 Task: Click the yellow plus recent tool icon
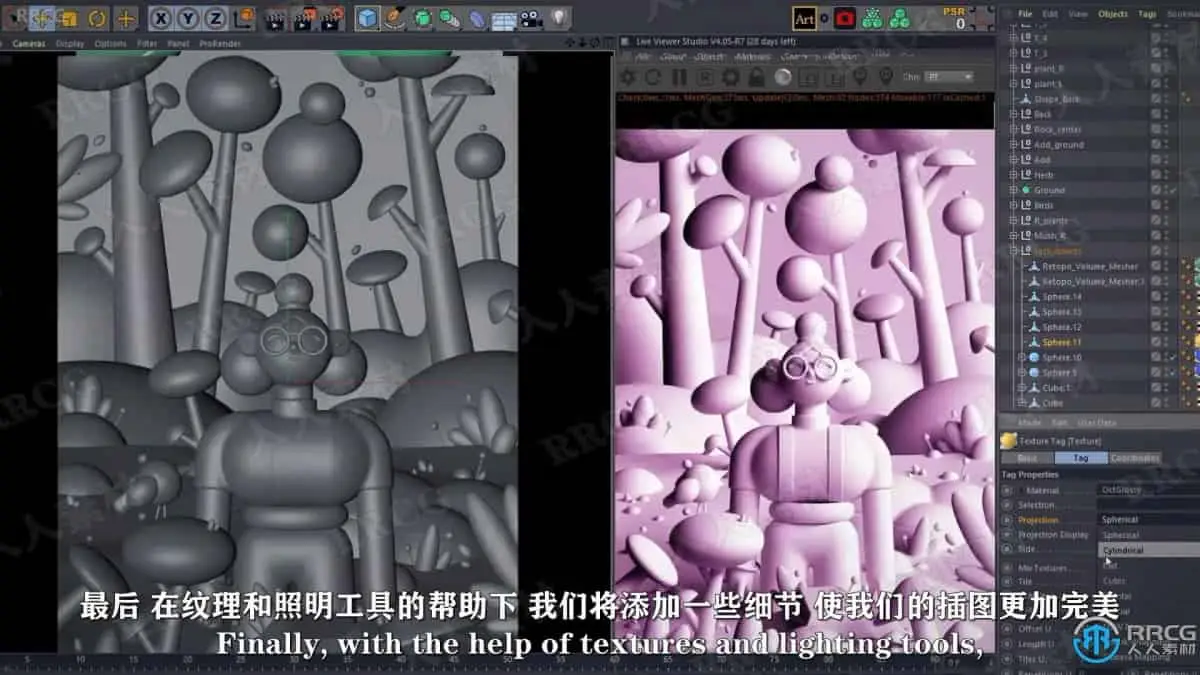point(126,18)
